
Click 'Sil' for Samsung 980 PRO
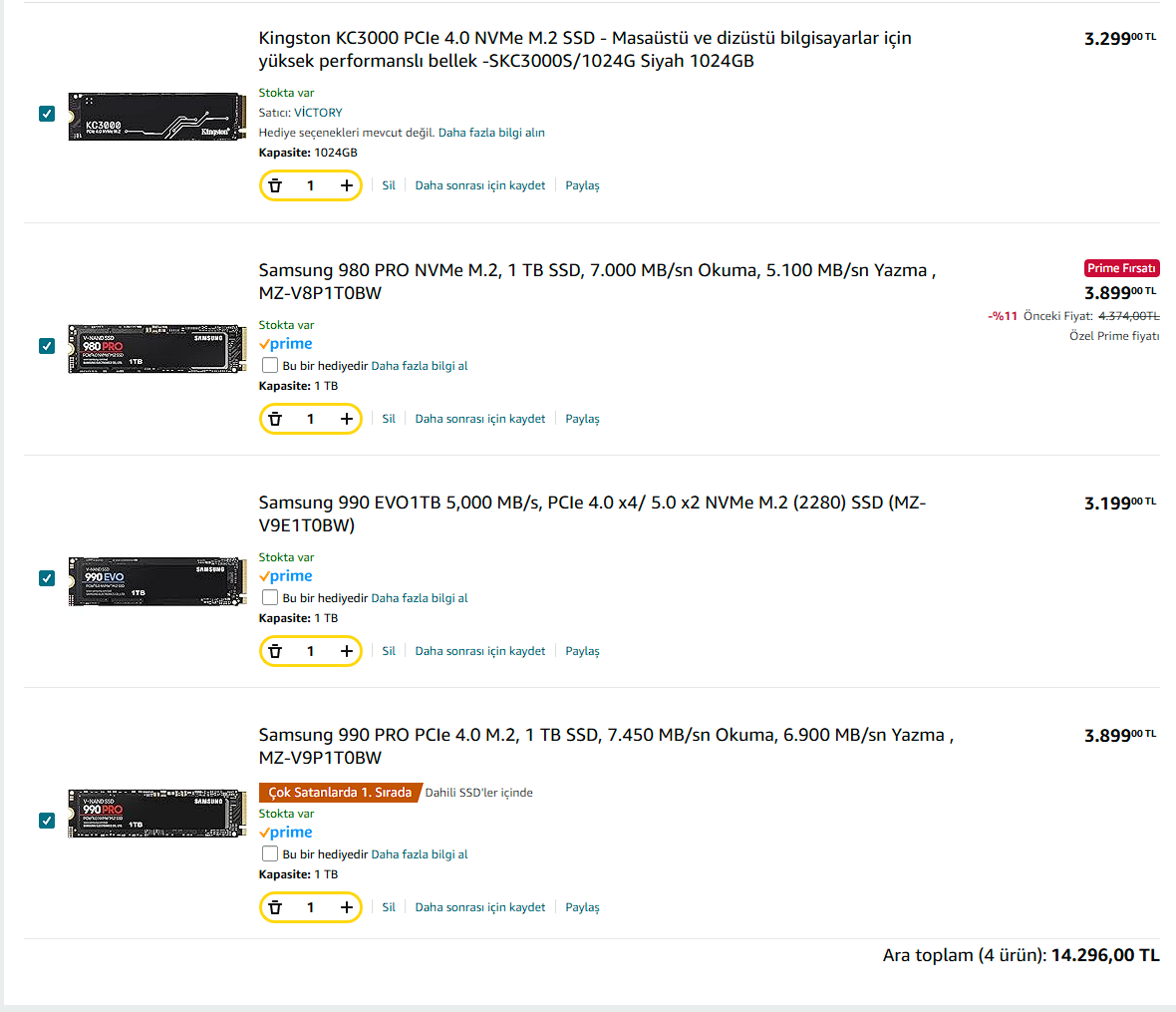389,419
